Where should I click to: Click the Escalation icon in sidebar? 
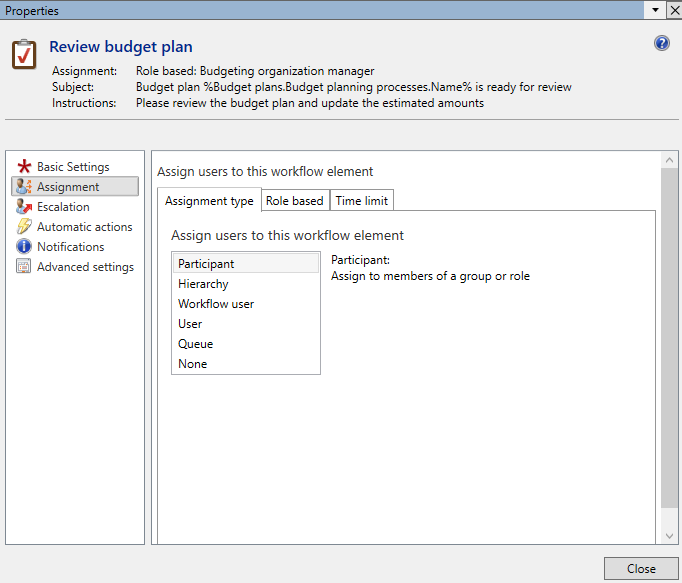click(x=24, y=207)
